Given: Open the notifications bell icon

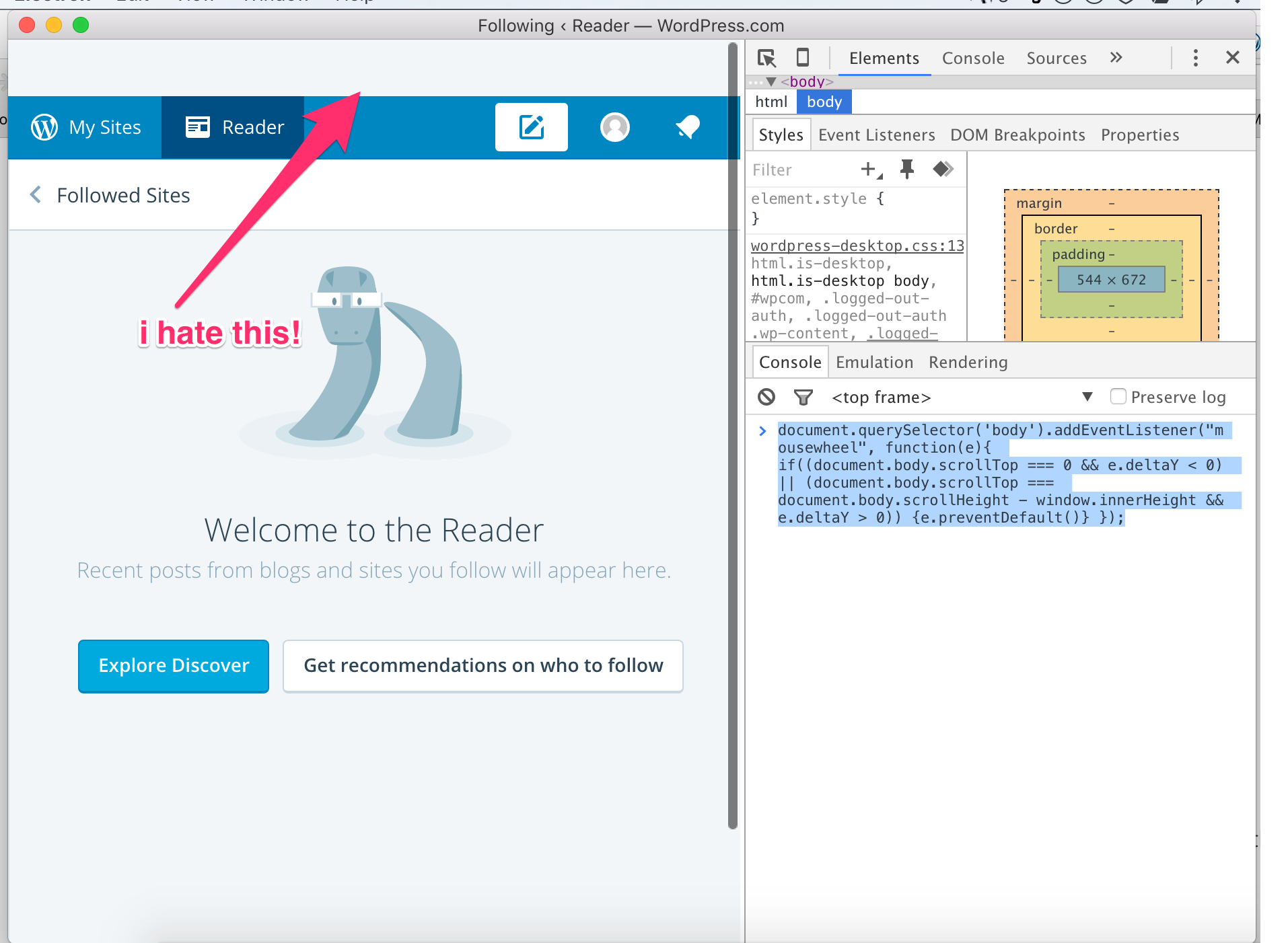Looking at the screenshot, I should tap(687, 127).
